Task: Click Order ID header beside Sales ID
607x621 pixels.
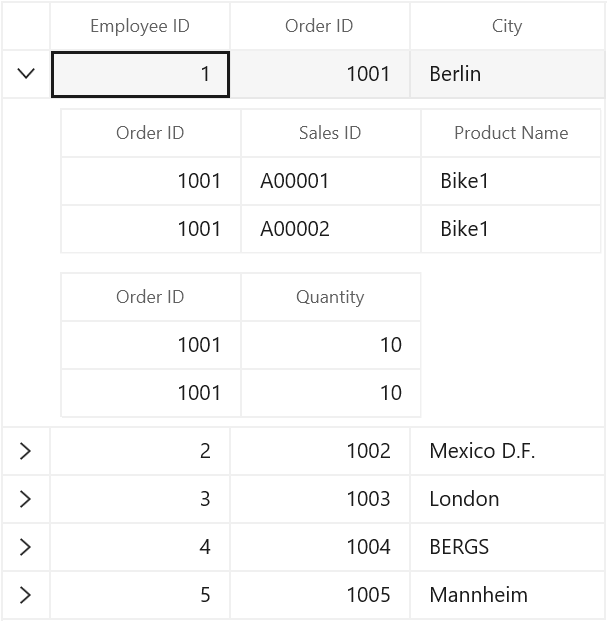Action: pos(150,133)
